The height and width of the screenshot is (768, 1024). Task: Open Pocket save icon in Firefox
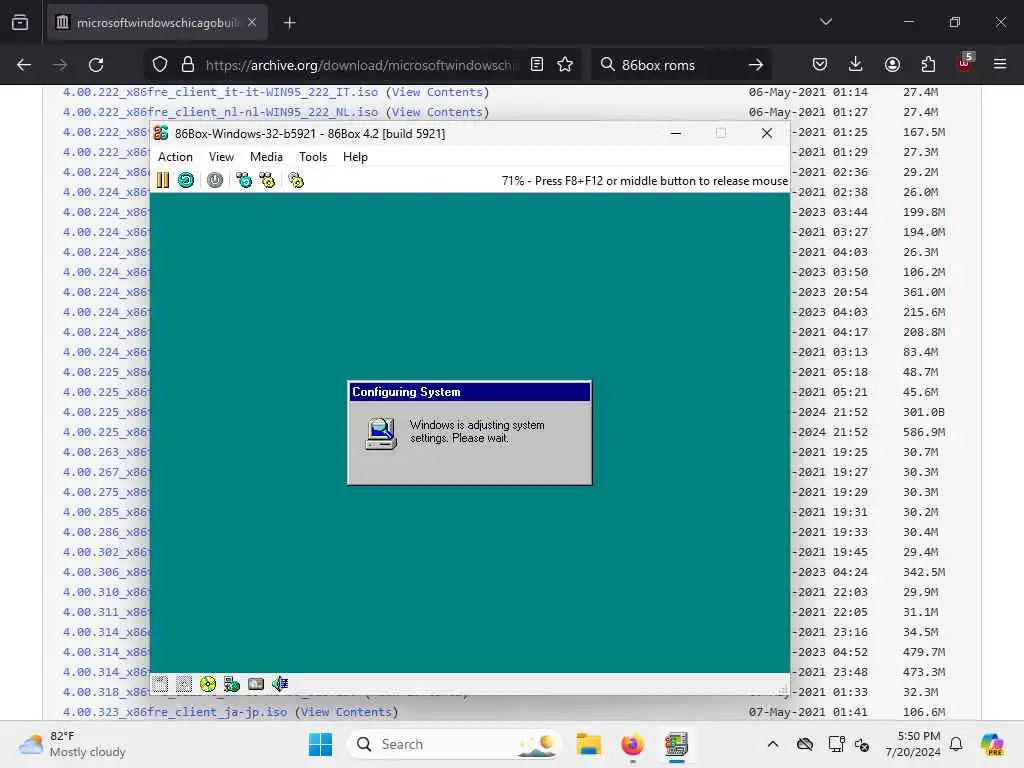pos(820,64)
